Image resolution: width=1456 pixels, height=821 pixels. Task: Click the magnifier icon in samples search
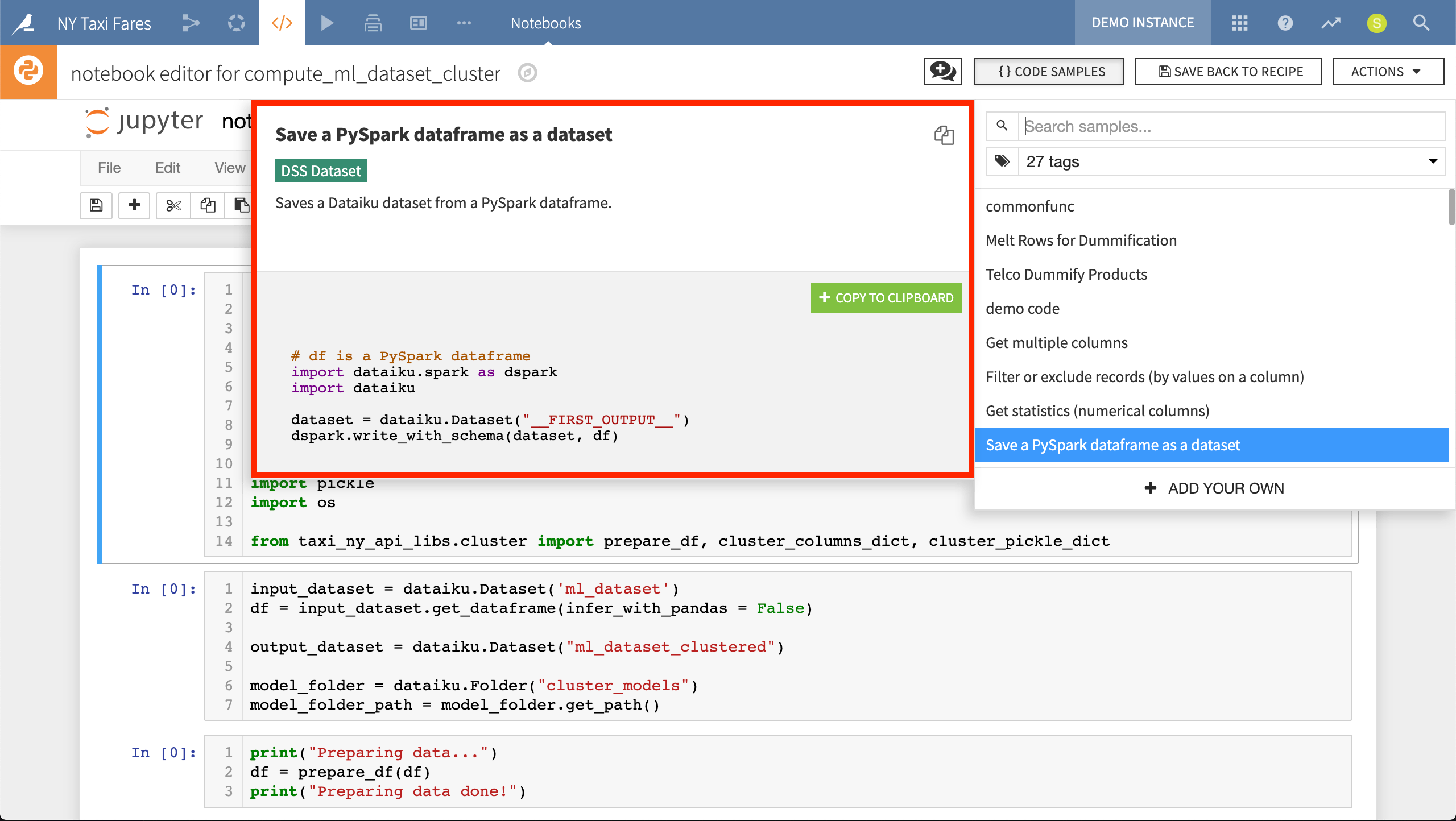click(x=1002, y=126)
